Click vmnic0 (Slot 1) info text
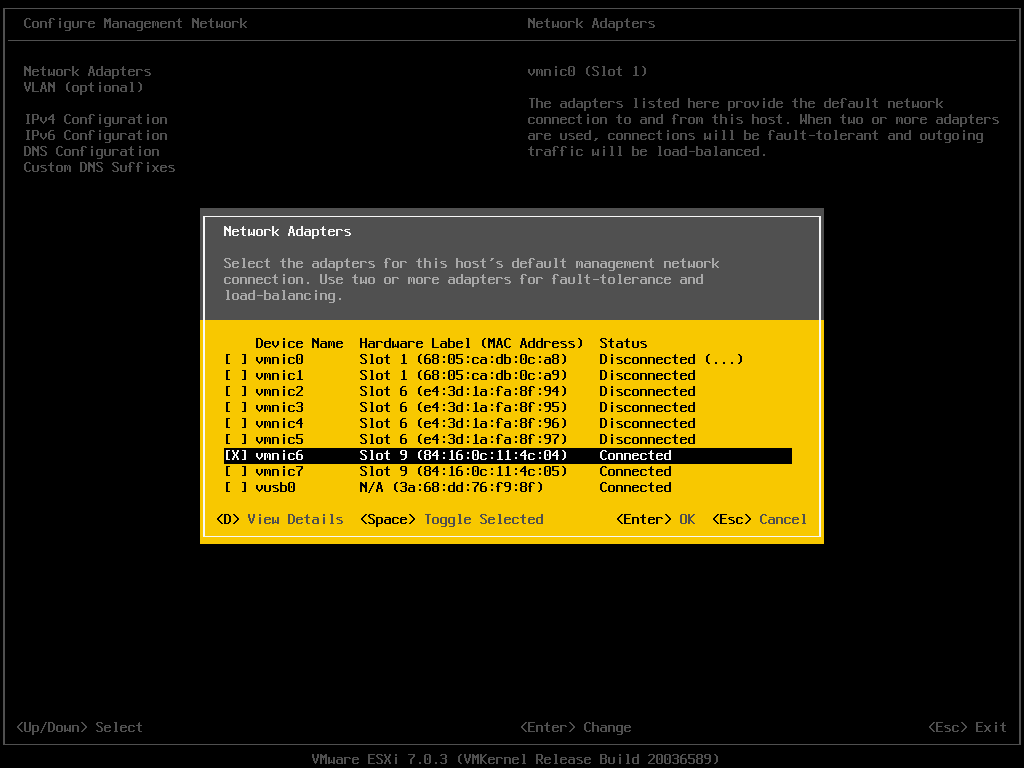Image resolution: width=1024 pixels, height=768 pixels. tap(587, 71)
